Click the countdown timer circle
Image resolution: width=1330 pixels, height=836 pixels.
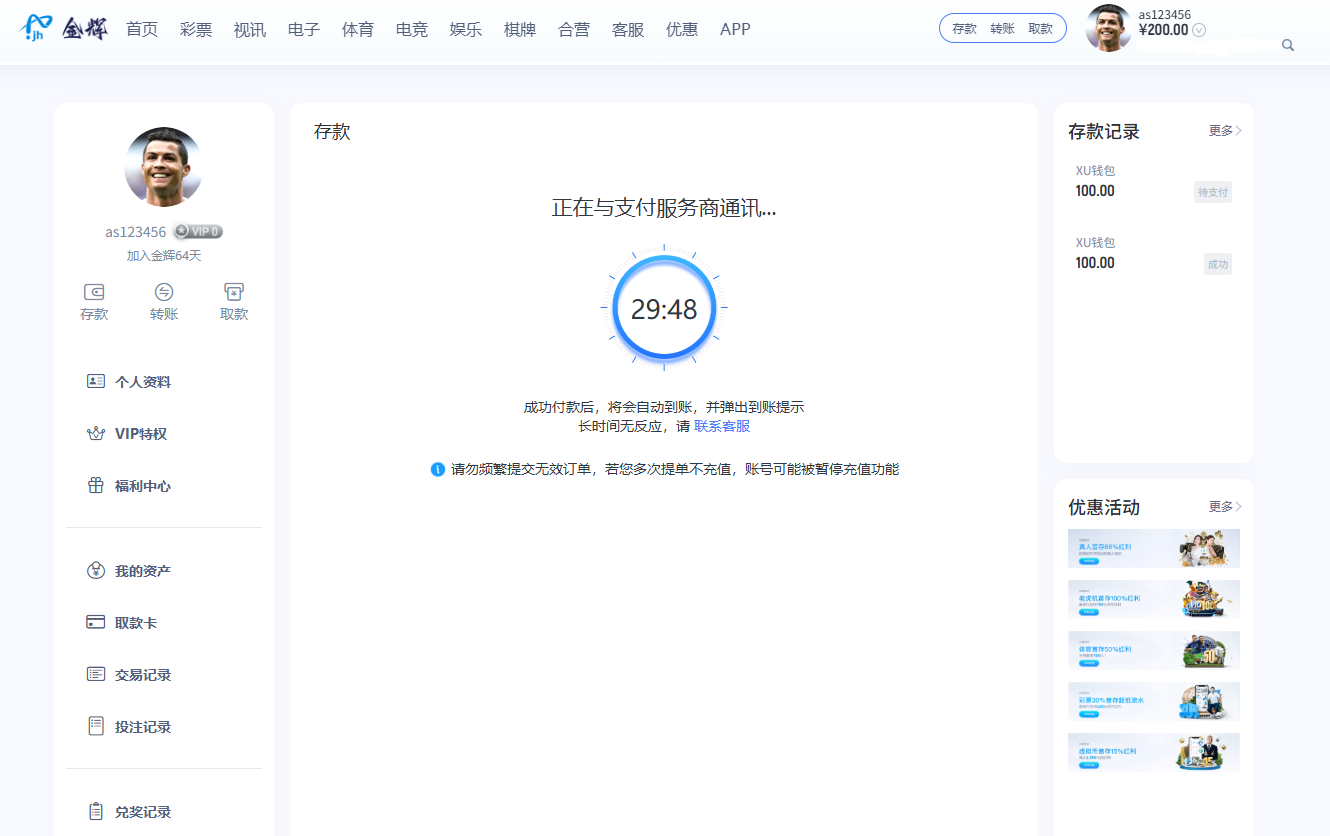pos(664,309)
